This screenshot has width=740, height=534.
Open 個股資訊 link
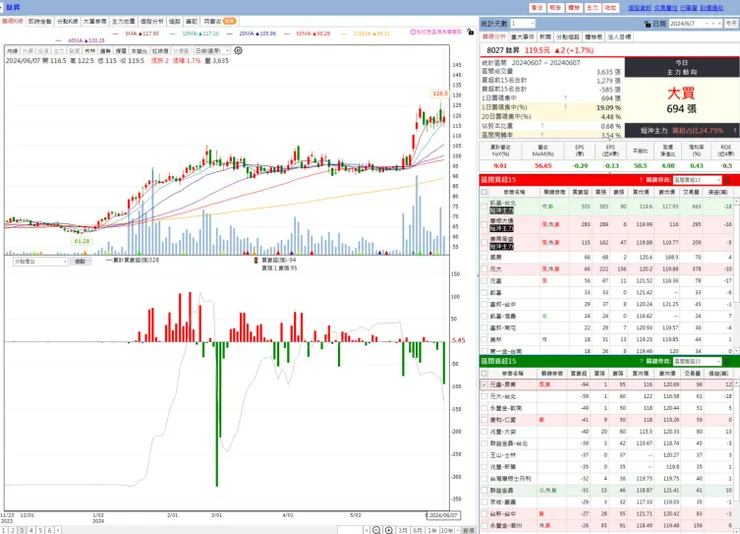(639, 8)
